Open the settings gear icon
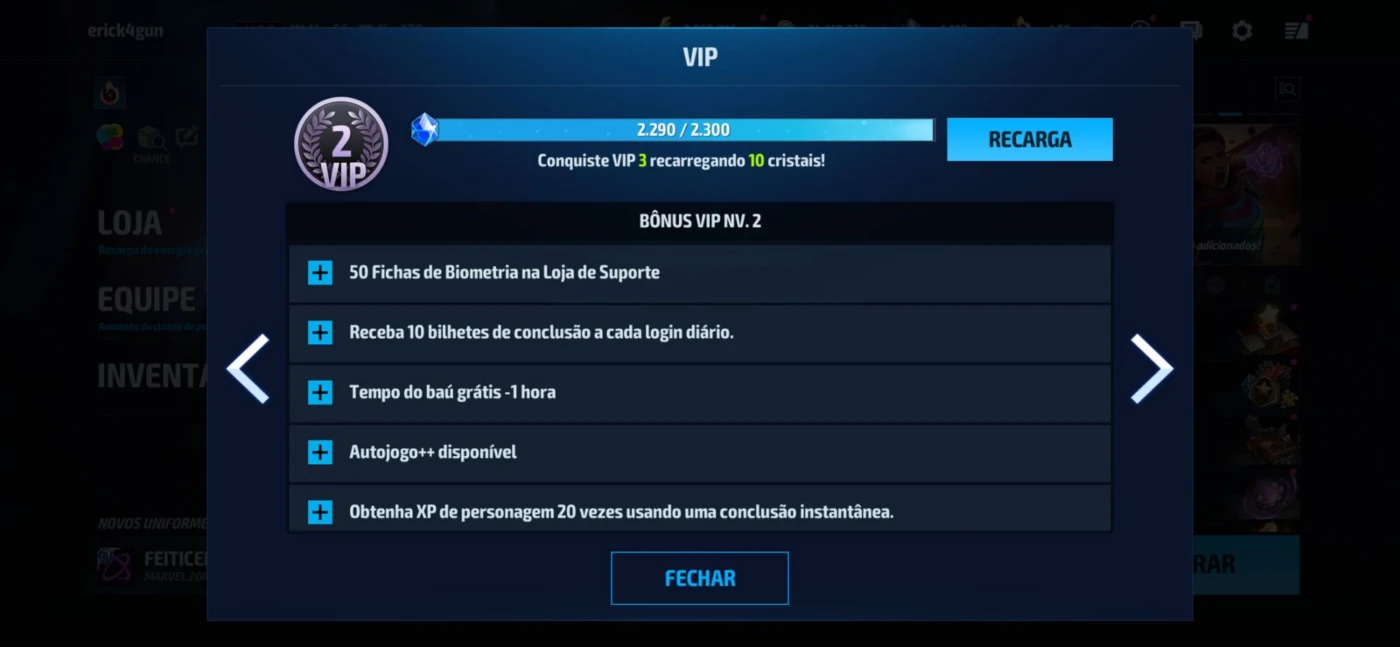This screenshot has height=647, width=1400. (x=1242, y=31)
